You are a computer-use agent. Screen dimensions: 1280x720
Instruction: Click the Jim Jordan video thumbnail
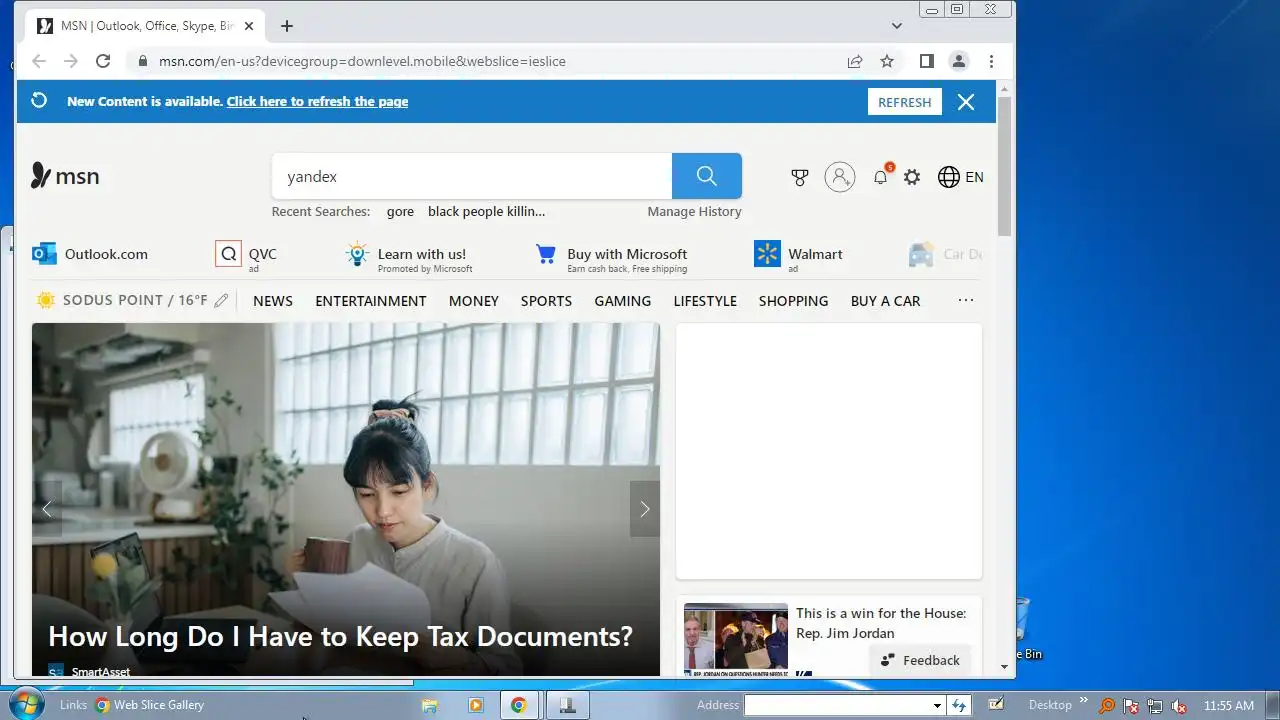(x=736, y=640)
